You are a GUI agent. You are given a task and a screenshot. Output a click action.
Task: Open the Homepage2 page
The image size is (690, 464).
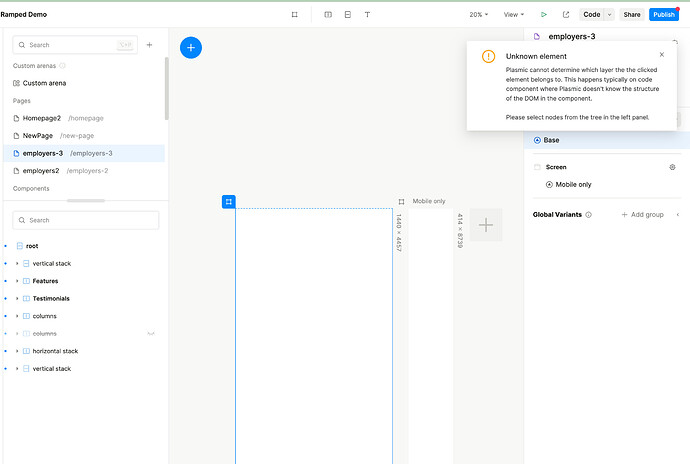pyautogui.click(x=84, y=118)
